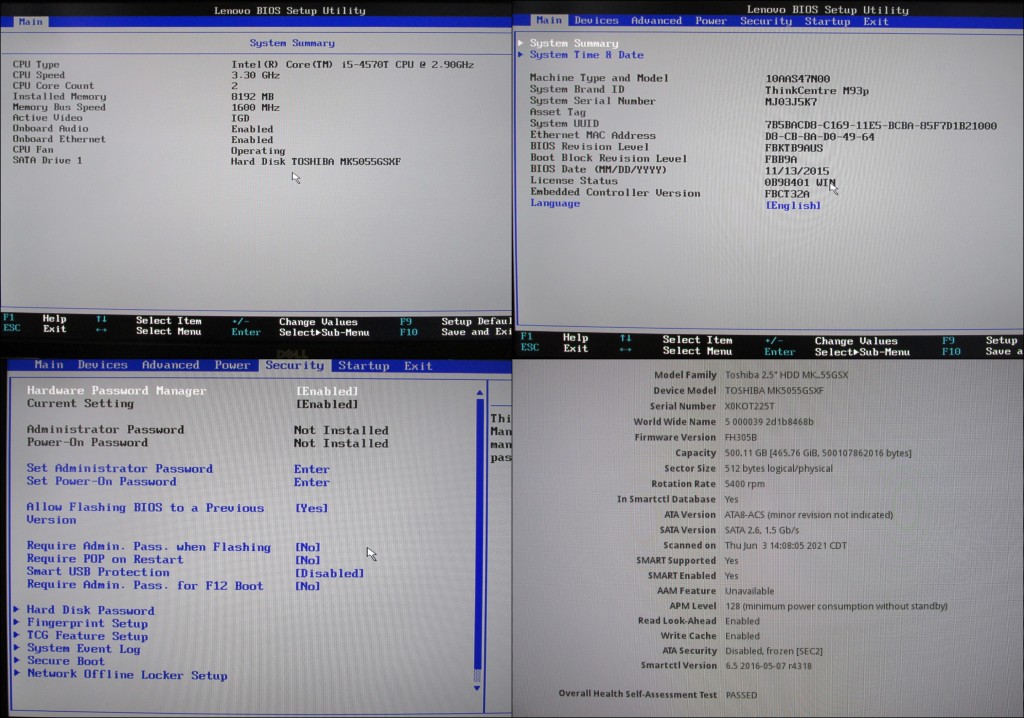Viewport: 1024px width, 718px height.
Task: Click BIOS Revision Level FBKTB9AUS
Action: tap(793, 148)
